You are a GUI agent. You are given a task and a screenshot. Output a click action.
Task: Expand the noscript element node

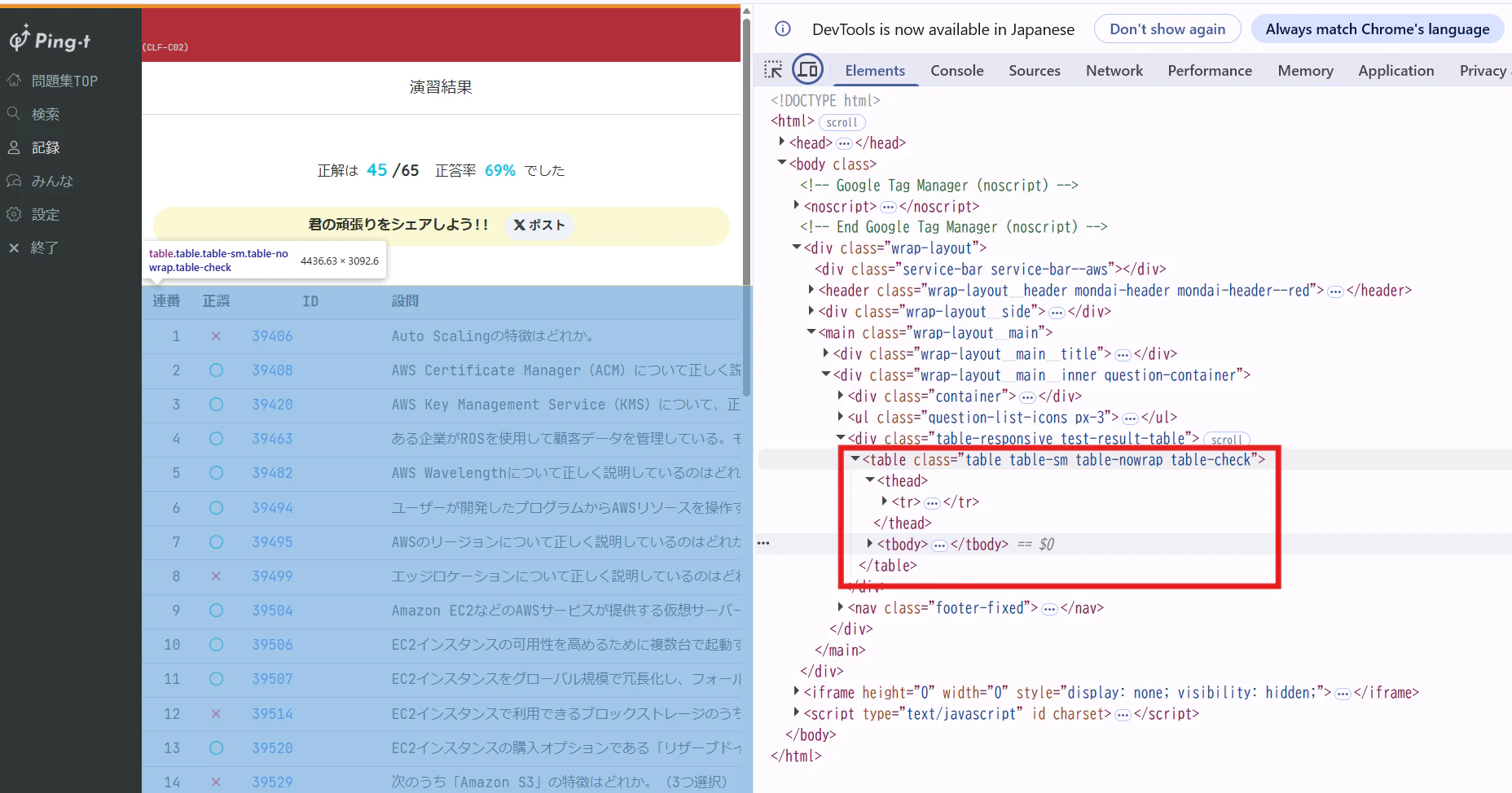[x=797, y=205]
